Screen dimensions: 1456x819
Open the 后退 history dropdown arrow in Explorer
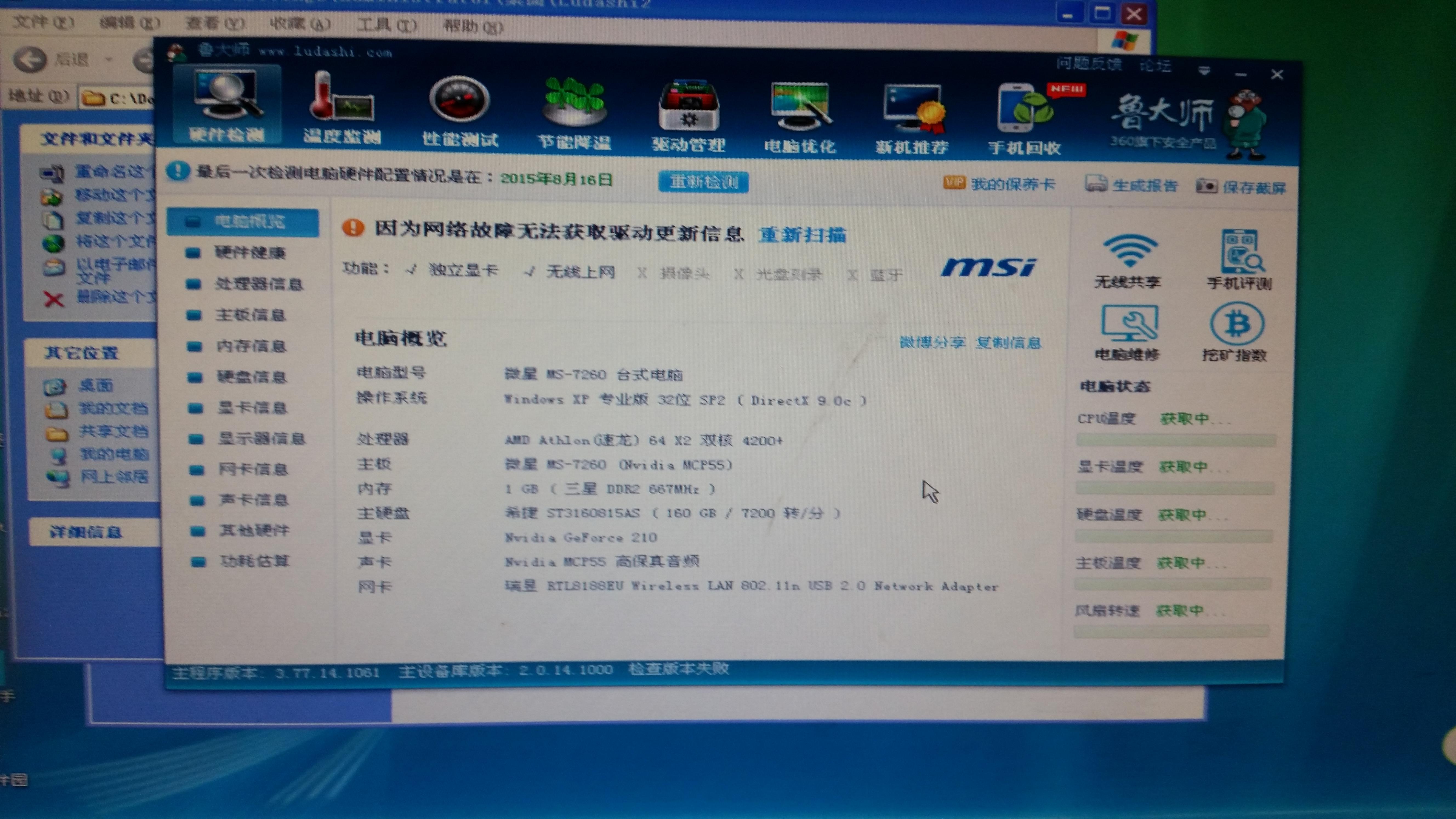(x=109, y=59)
